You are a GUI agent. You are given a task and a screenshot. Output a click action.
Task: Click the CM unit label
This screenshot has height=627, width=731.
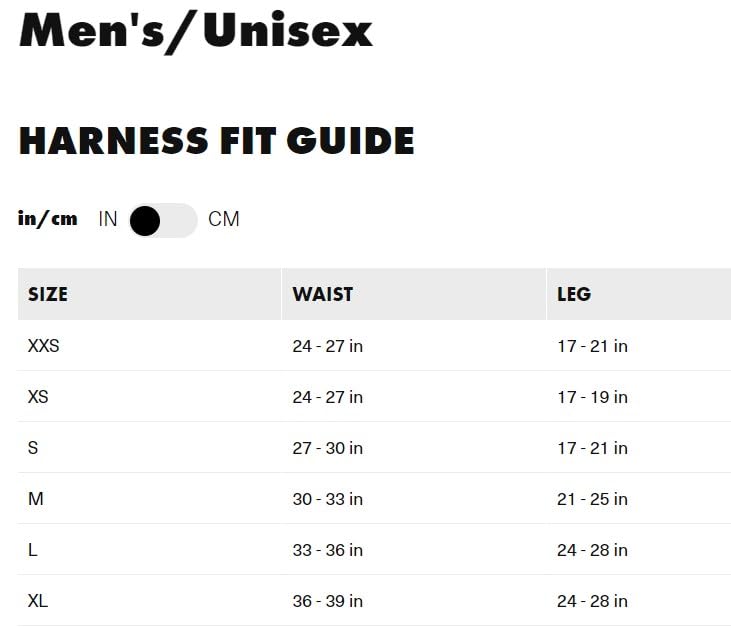224,219
